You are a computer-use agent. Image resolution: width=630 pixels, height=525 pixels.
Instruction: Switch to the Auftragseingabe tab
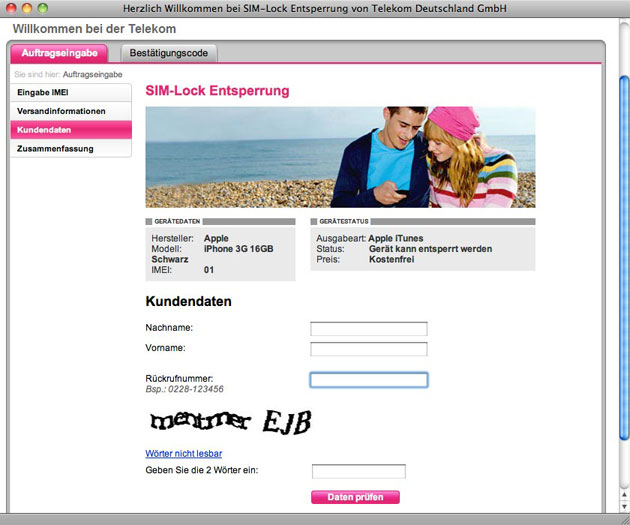click(59, 53)
